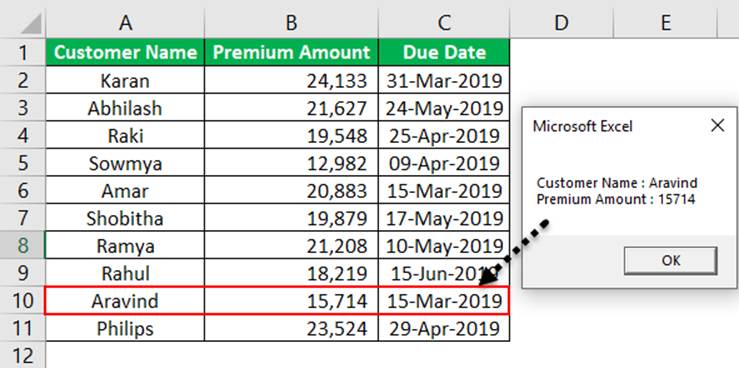The height and width of the screenshot is (368, 739).
Task: Select row 8 header
Action: (23, 245)
